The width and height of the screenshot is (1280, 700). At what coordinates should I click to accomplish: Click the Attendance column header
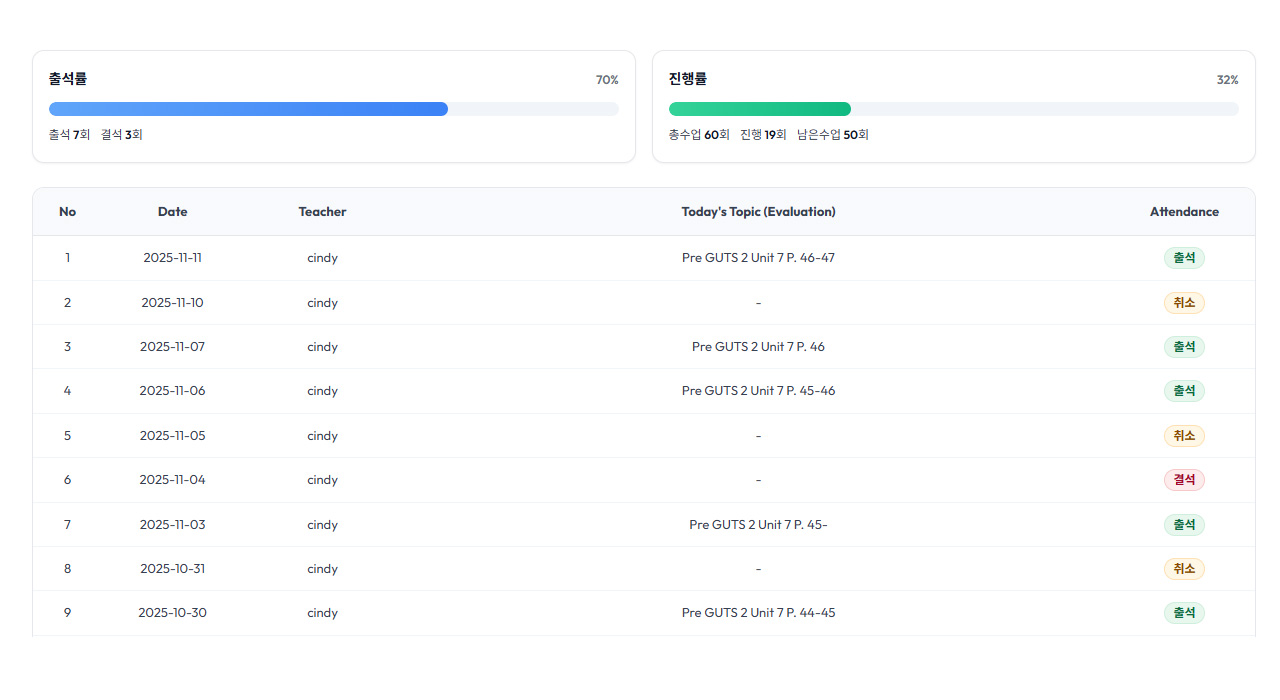1184,212
